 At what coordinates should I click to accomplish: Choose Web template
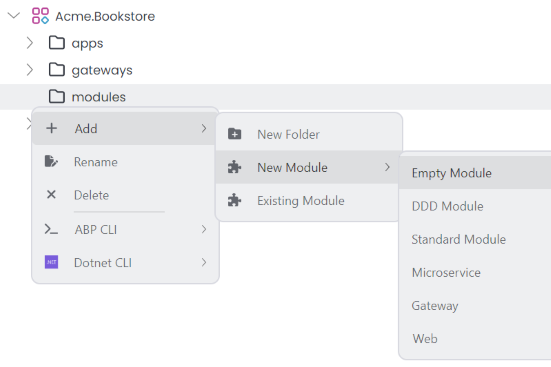pyautogui.click(x=475, y=338)
